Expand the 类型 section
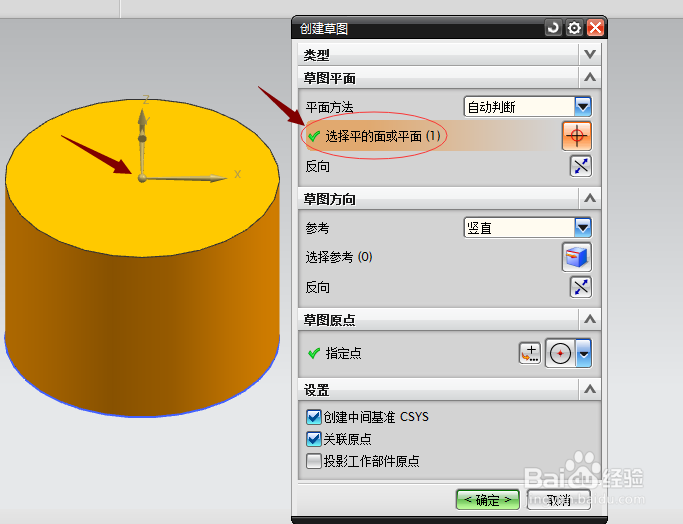 point(590,54)
